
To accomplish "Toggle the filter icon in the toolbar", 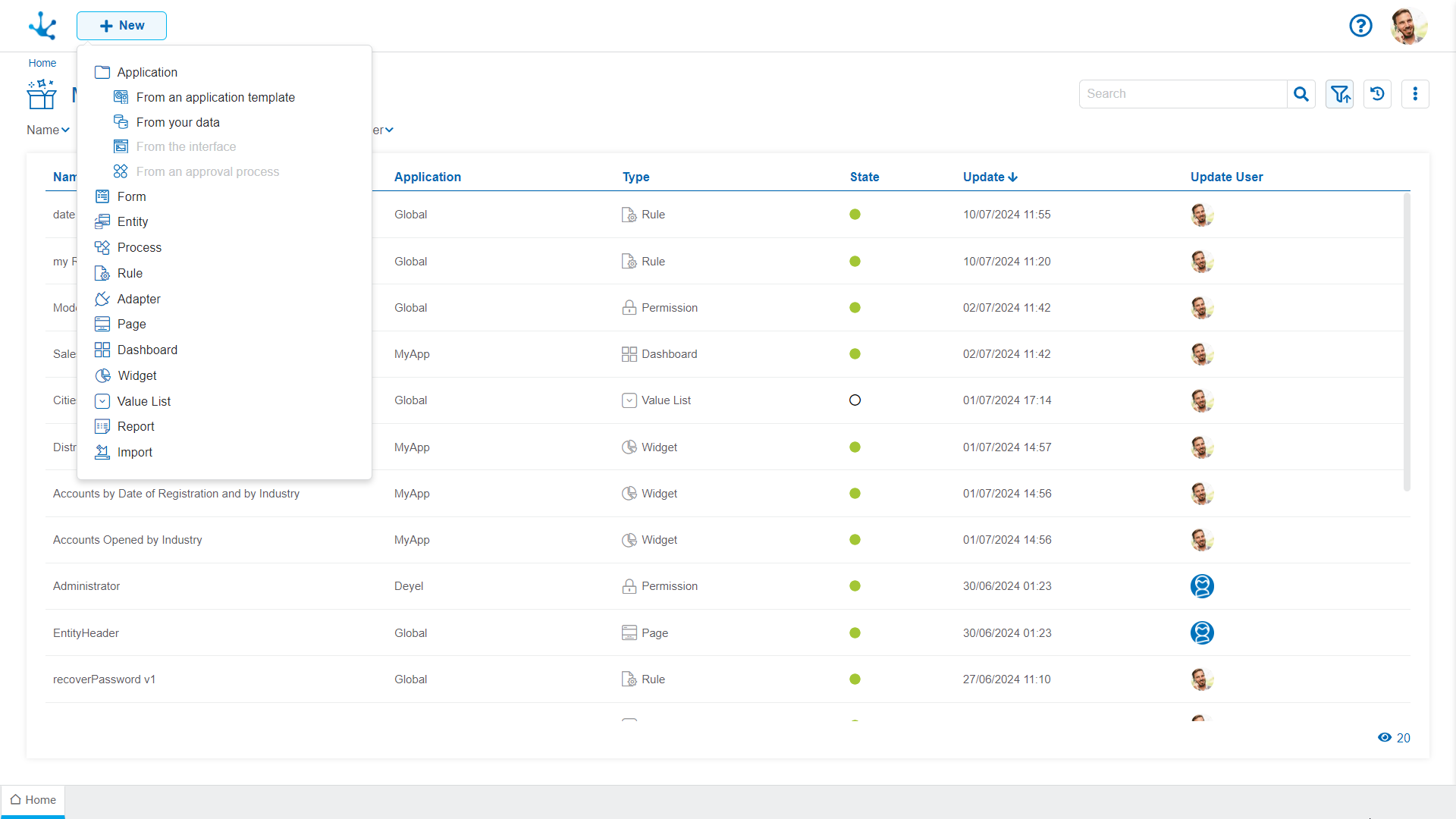I will point(1340,93).
